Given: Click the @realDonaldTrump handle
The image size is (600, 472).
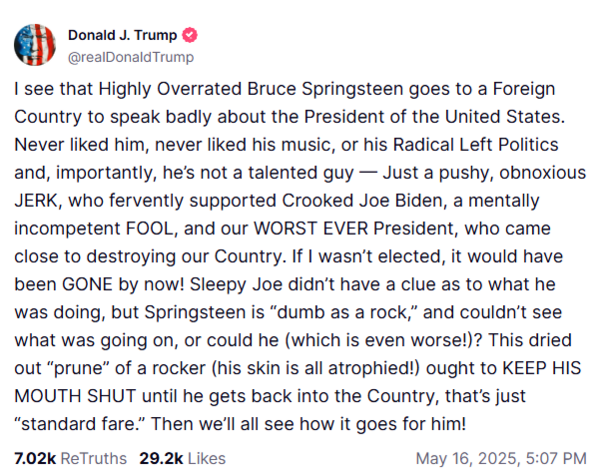Looking at the screenshot, I should (x=131, y=57).
